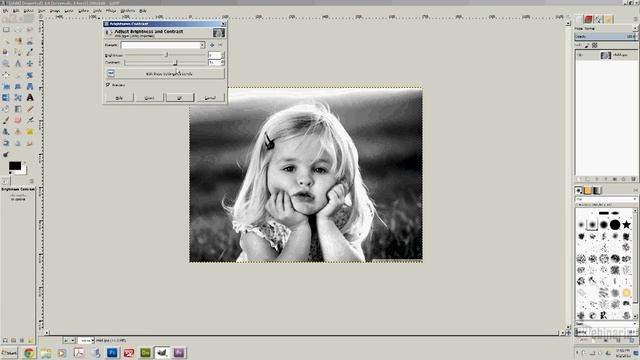Select the Paths tool
The image size is (640, 360).
(x=18, y=52)
